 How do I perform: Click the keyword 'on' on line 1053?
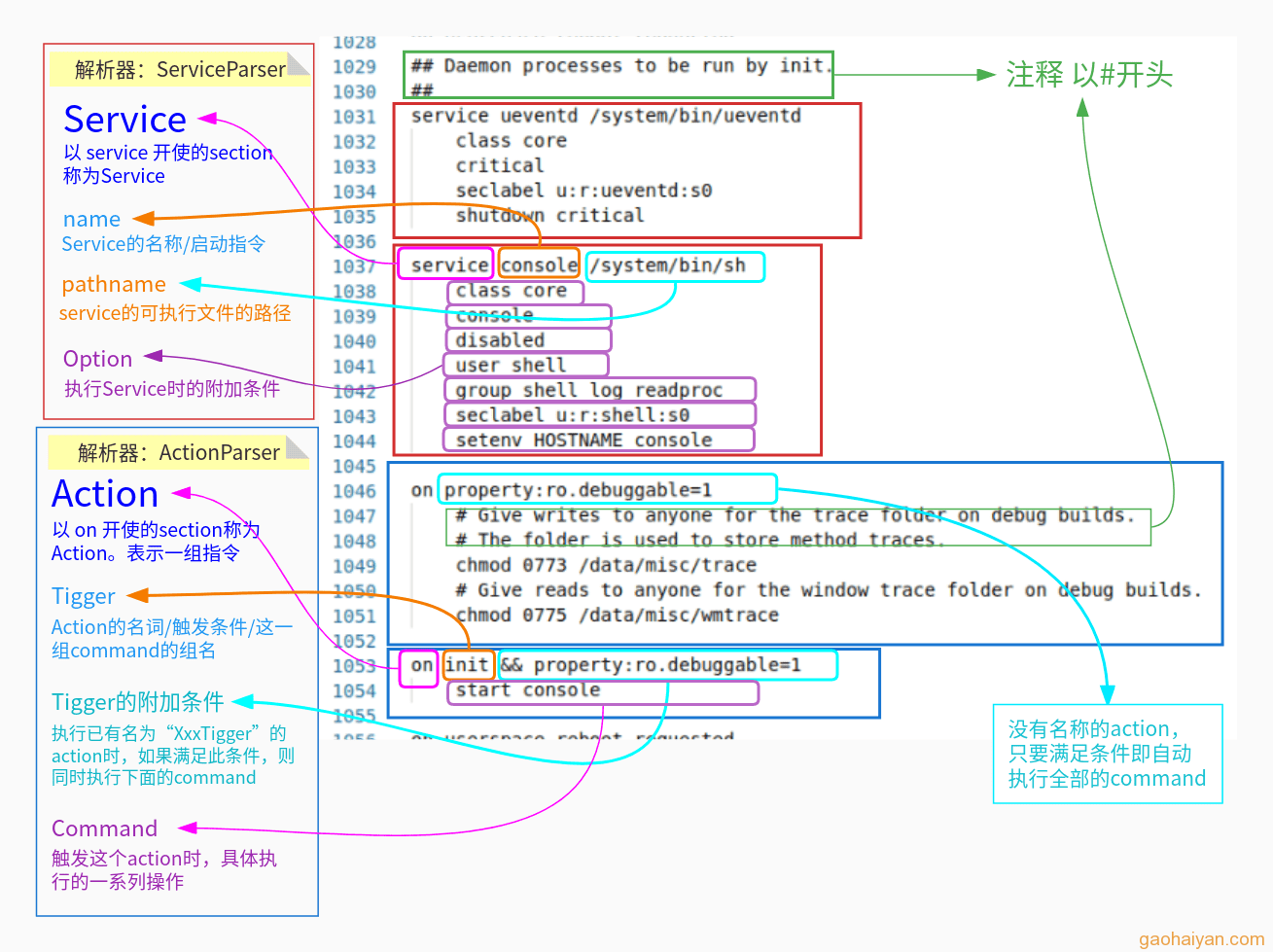click(422, 665)
